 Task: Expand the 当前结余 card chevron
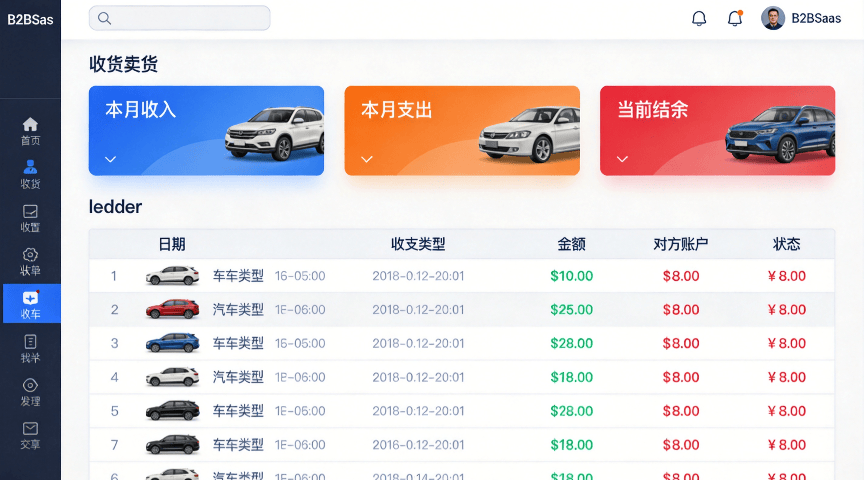(623, 159)
